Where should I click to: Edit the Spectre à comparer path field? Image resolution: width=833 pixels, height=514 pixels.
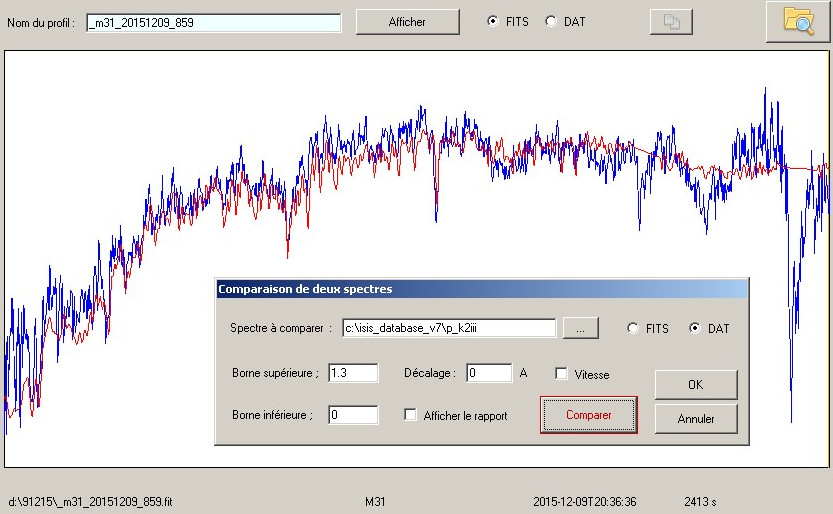click(449, 328)
